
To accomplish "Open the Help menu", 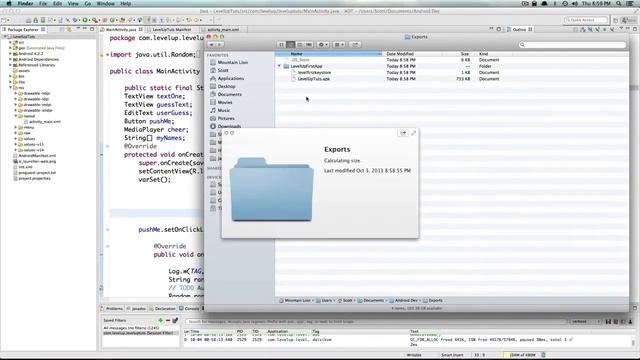I will (x=126, y=3).
